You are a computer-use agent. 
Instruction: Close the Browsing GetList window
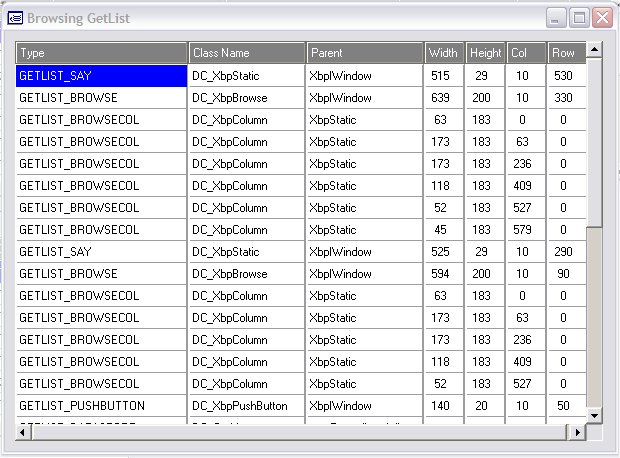(602, 18)
